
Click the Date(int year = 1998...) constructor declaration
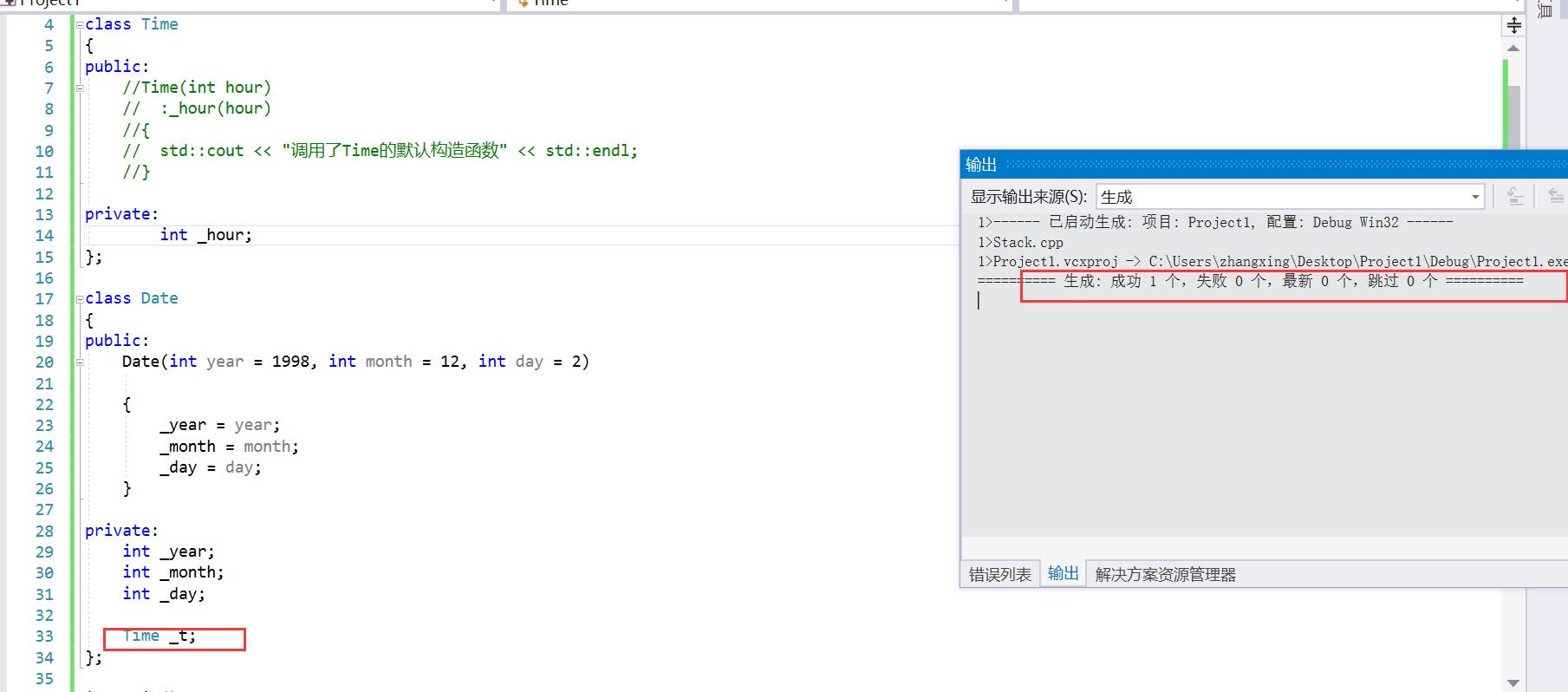pos(355,362)
